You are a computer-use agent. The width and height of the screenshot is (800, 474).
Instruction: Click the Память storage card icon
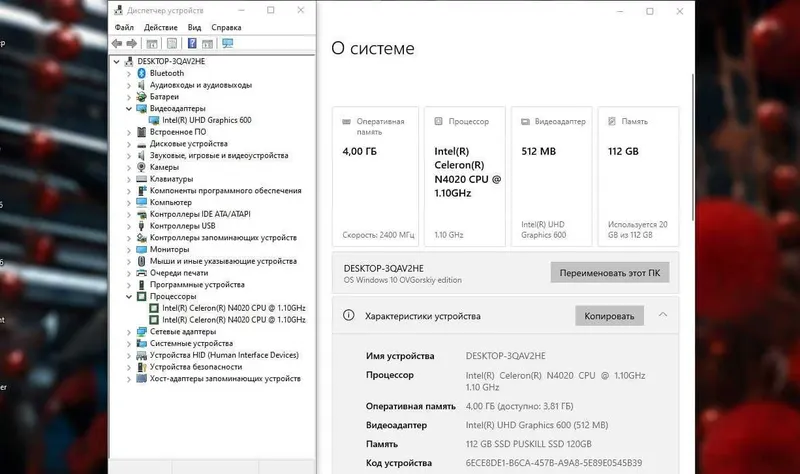point(612,121)
